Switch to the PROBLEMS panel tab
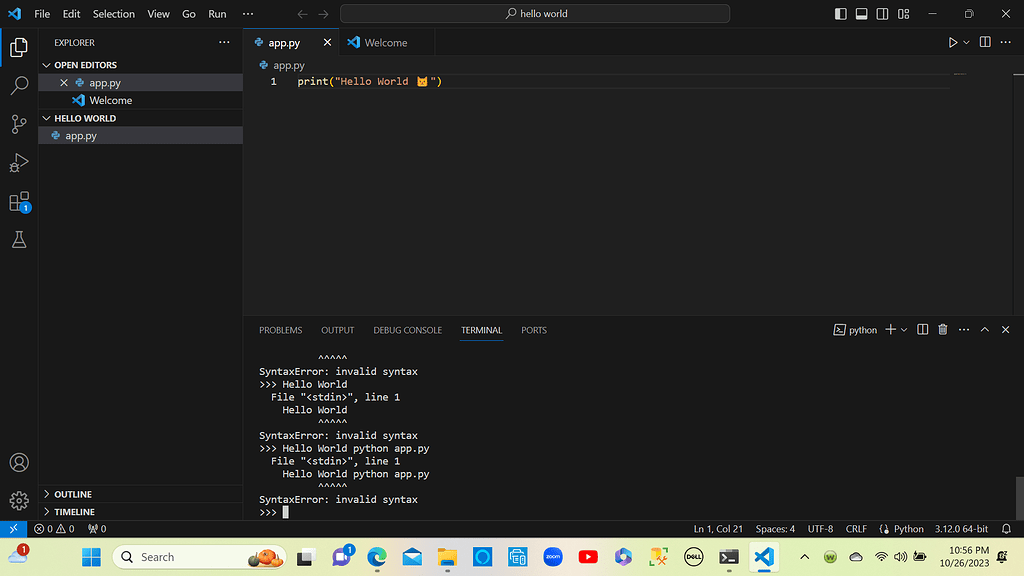Screen dimensions: 1024x576 pos(280,330)
